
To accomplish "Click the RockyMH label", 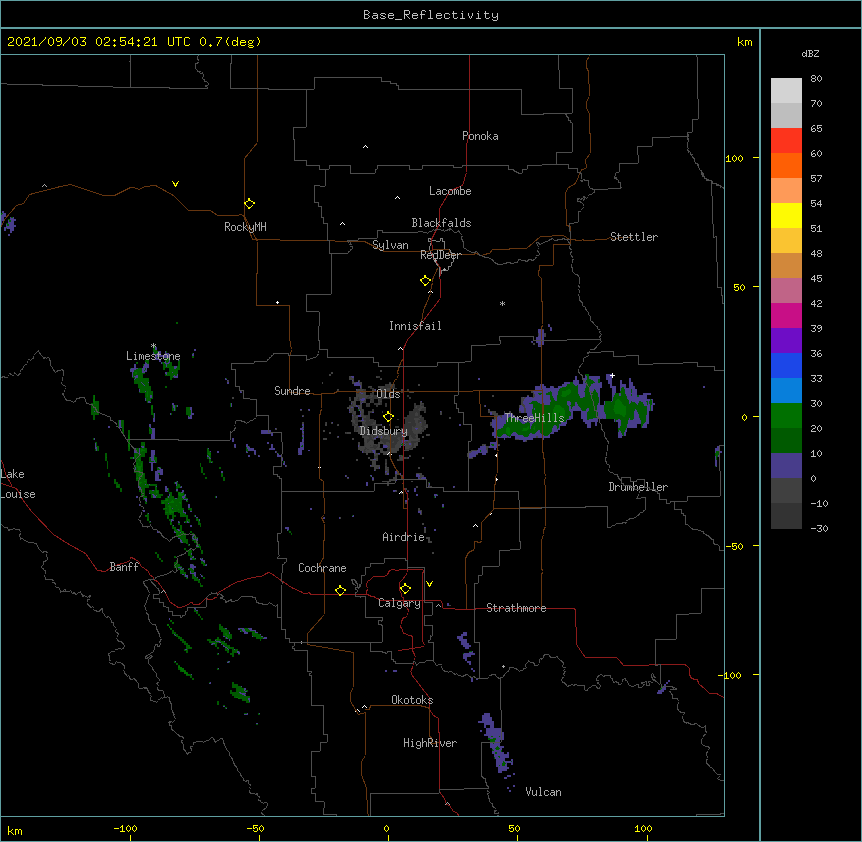I will pos(245,227).
